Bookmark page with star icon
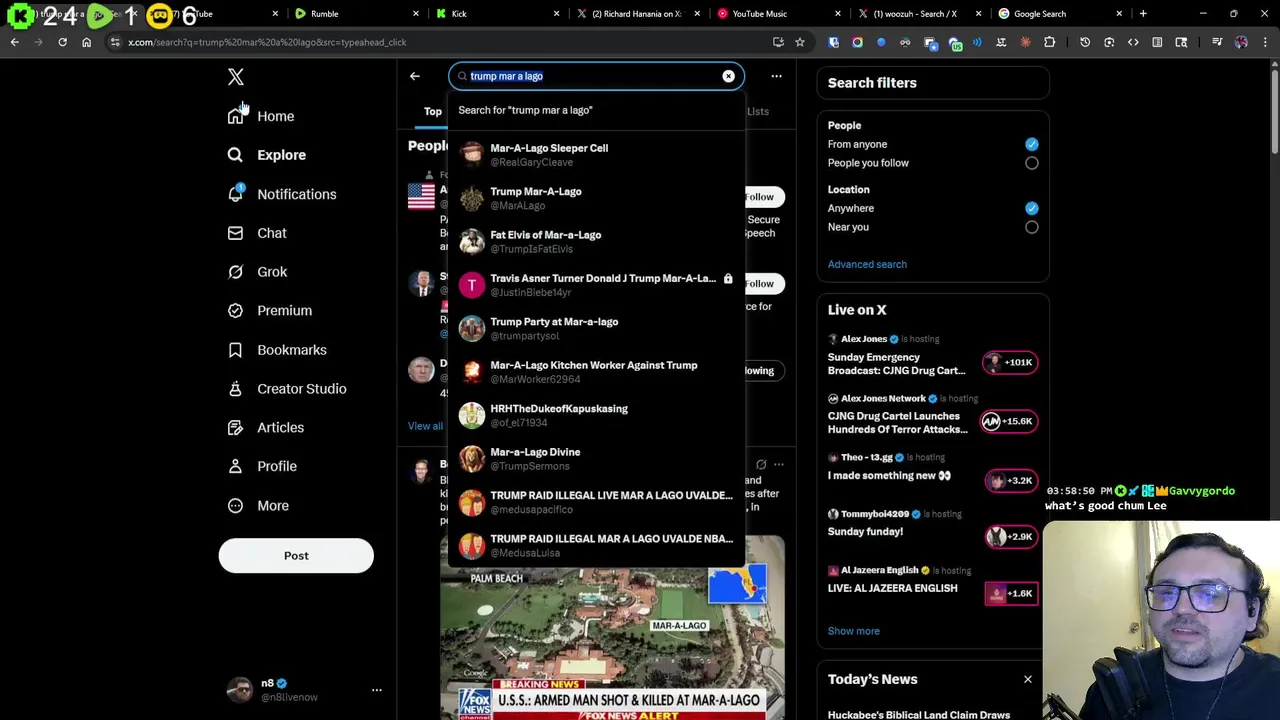This screenshot has width=1280, height=720. point(799,42)
